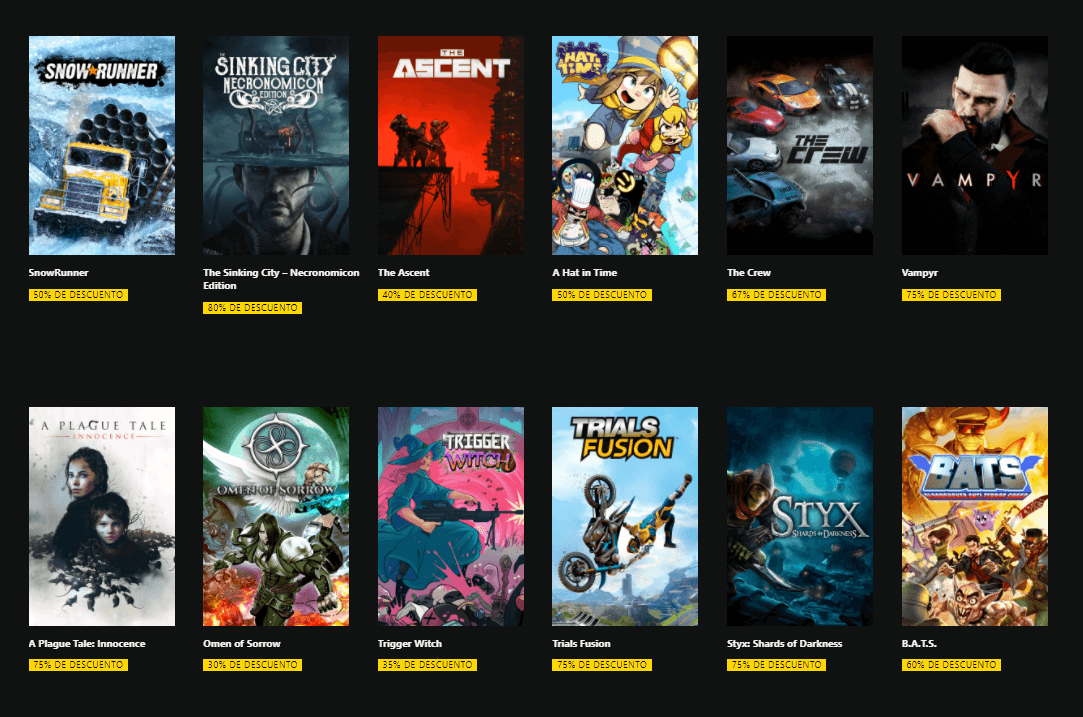Screen dimensions: 1083x717
Task: Open the Vampyr title text link
Action: [x=919, y=273]
